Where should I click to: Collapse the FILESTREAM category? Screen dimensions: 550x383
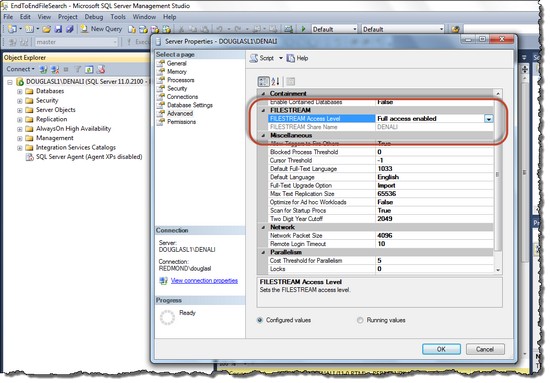pos(263,110)
